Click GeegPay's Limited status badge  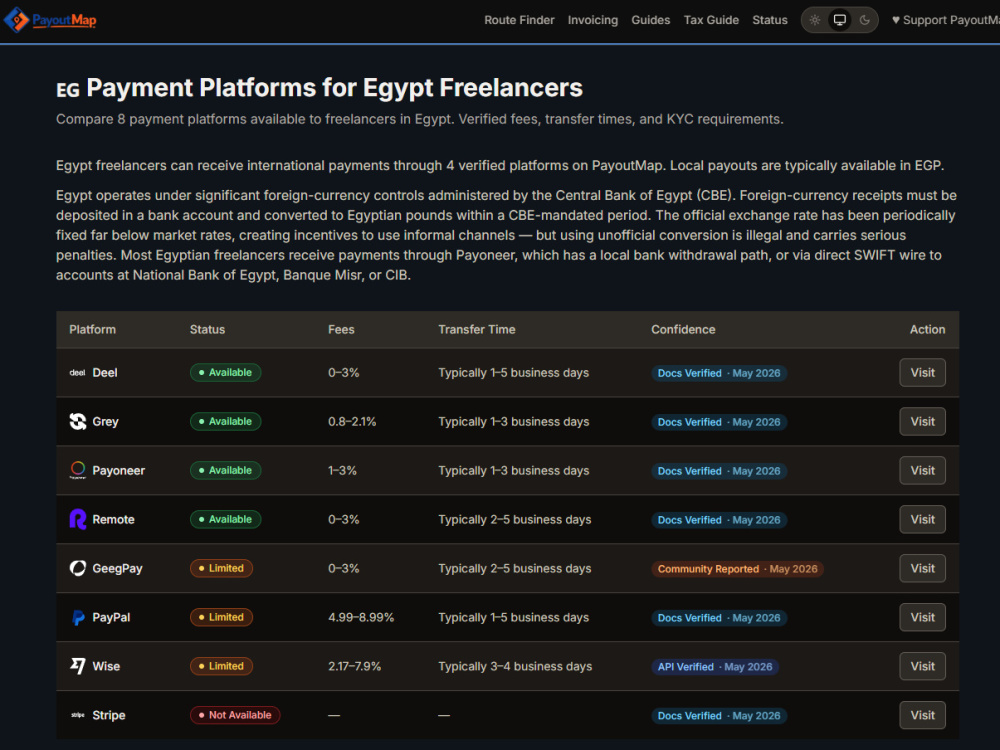click(x=221, y=568)
